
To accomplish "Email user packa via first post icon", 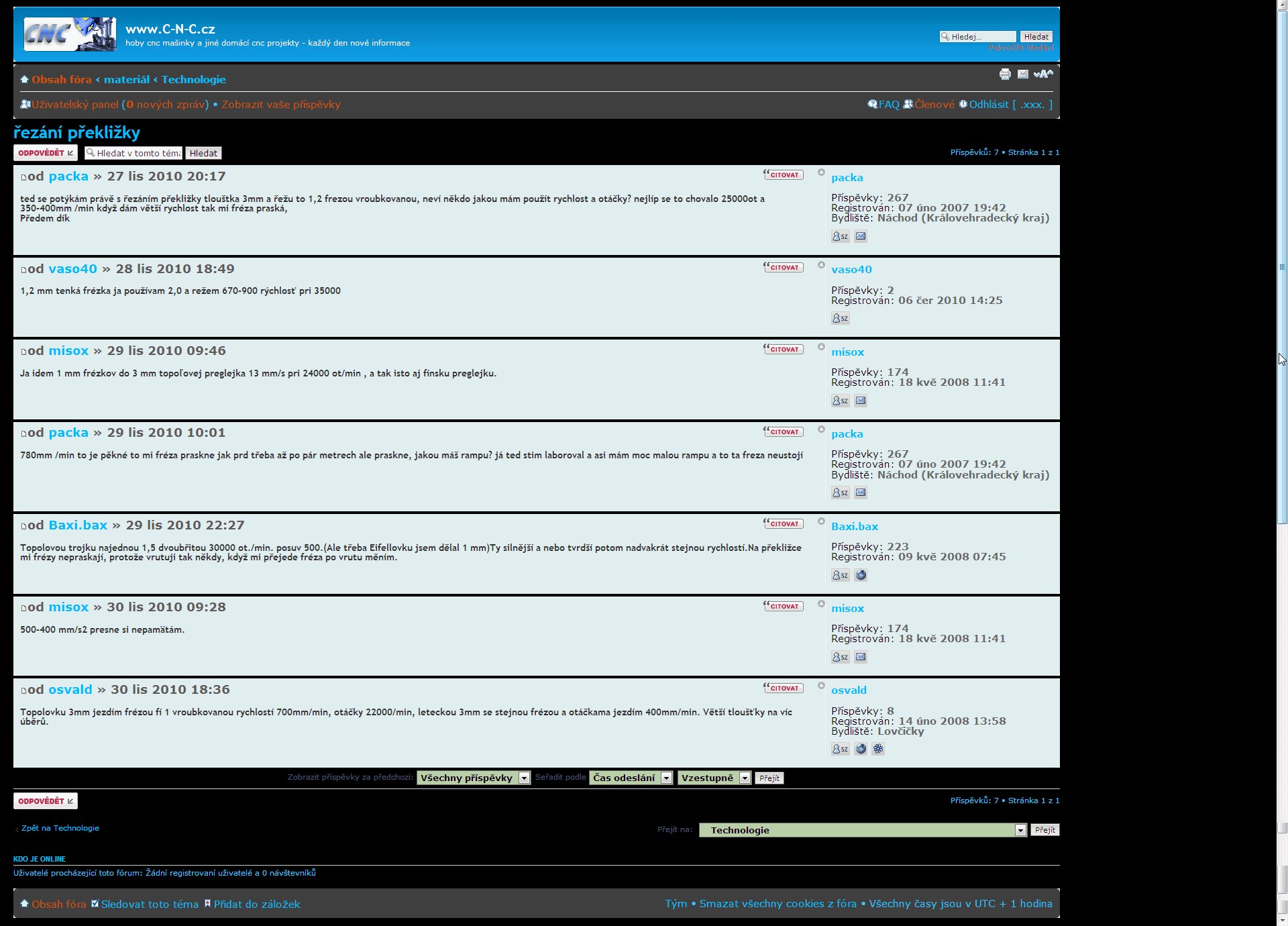I will (x=861, y=236).
